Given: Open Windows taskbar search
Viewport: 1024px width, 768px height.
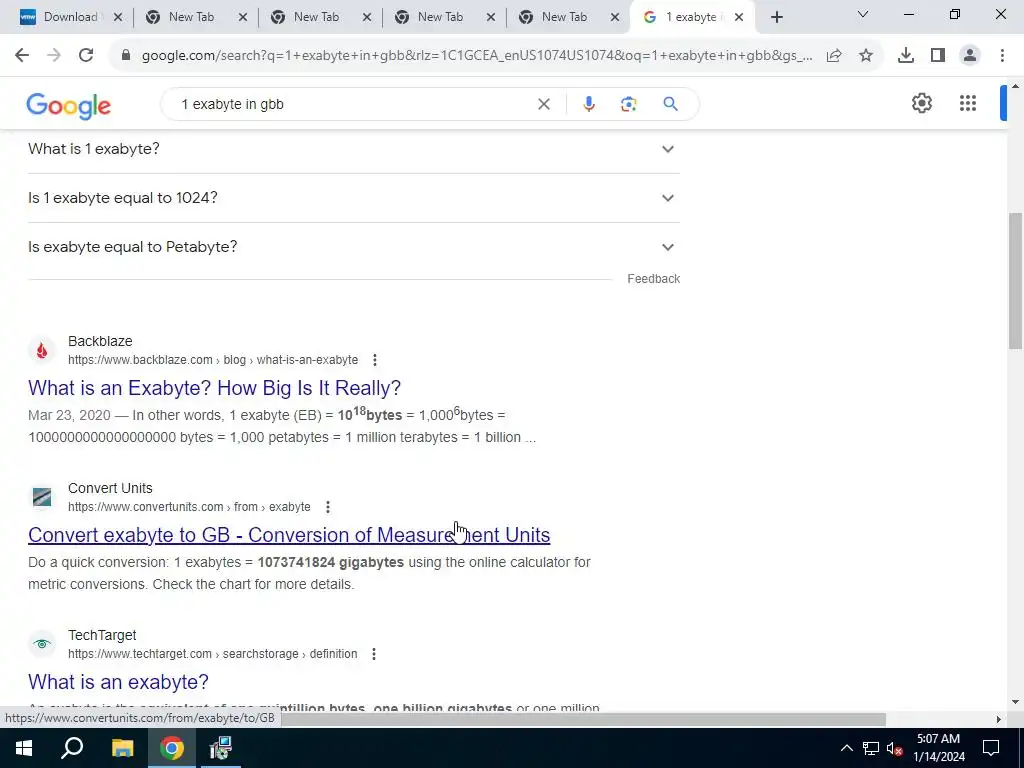Looking at the screenshot, I should tap(72, 748).
